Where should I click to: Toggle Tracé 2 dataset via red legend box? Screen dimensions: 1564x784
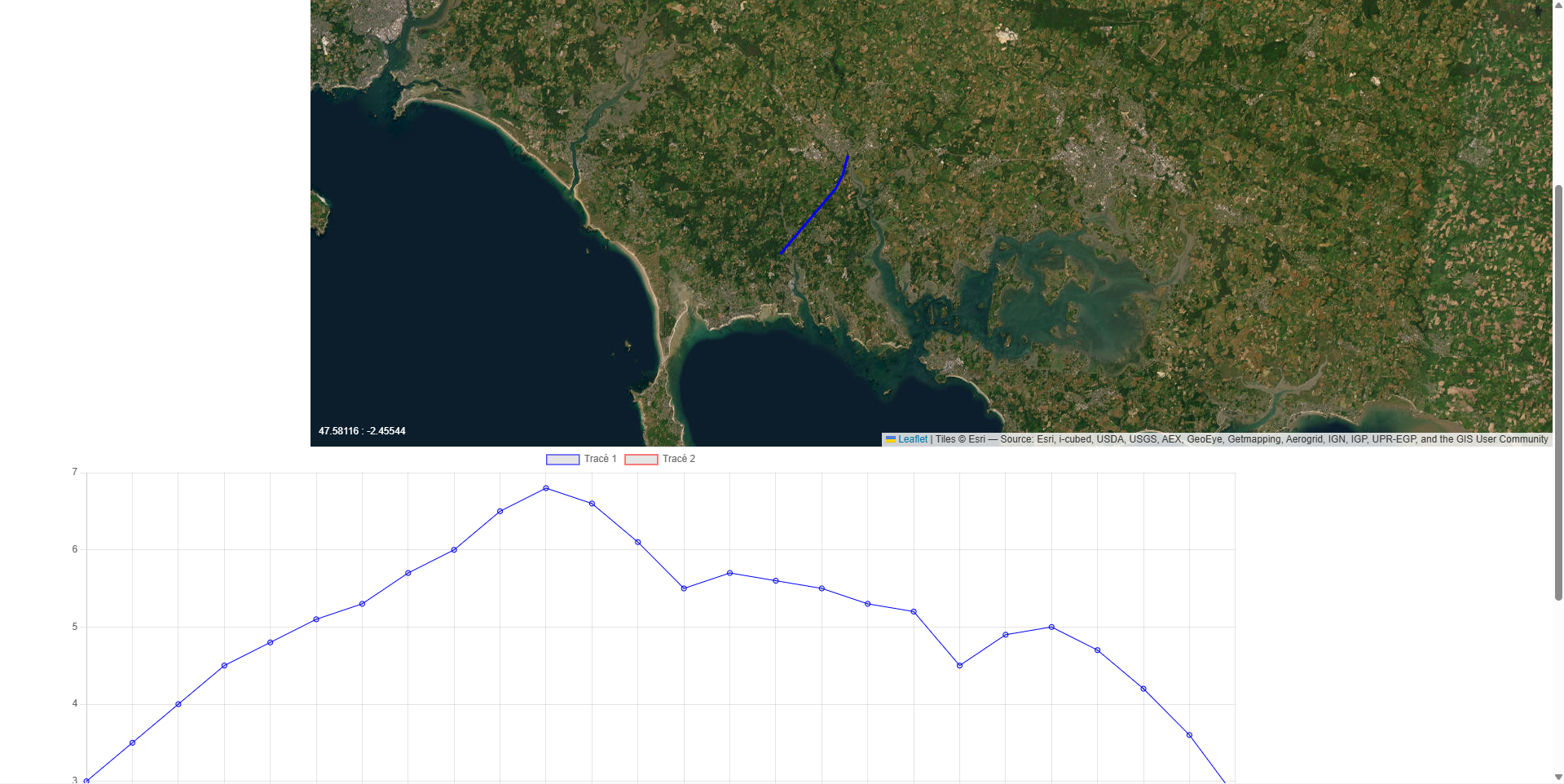point(641,460)
